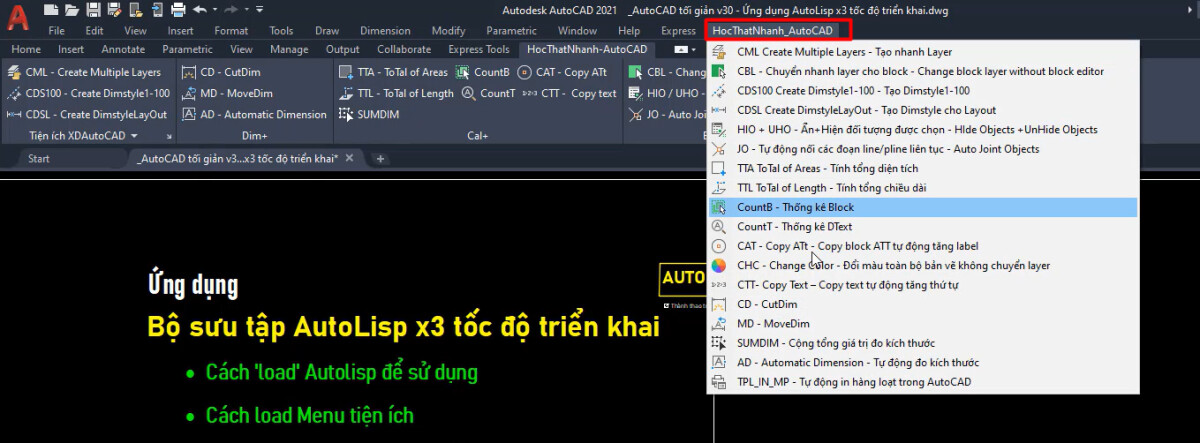
Task: Click TTA - ToTal of Areas in ribbon
Action: click(x=393, y=72)
